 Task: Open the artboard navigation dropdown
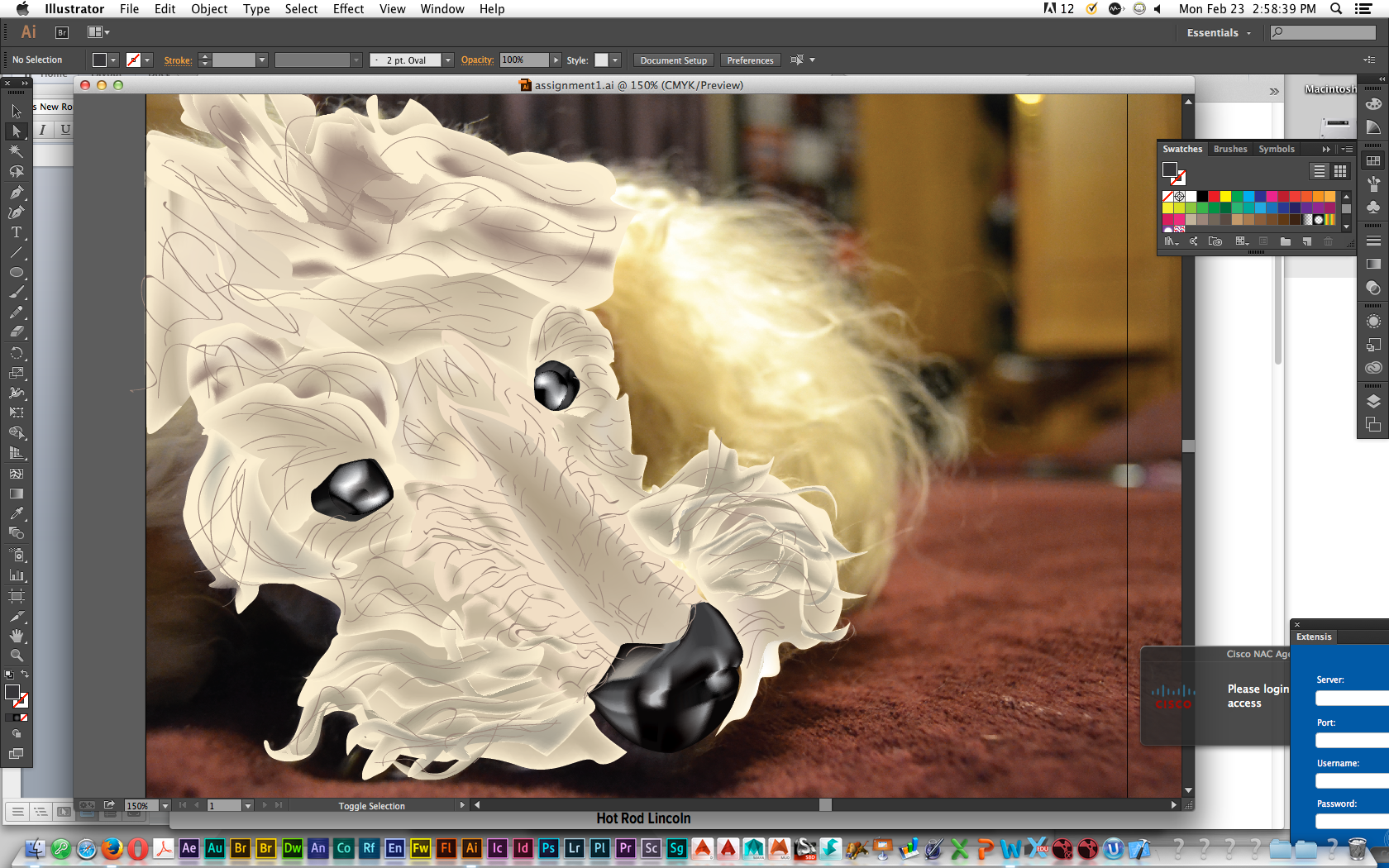[247, 805]
